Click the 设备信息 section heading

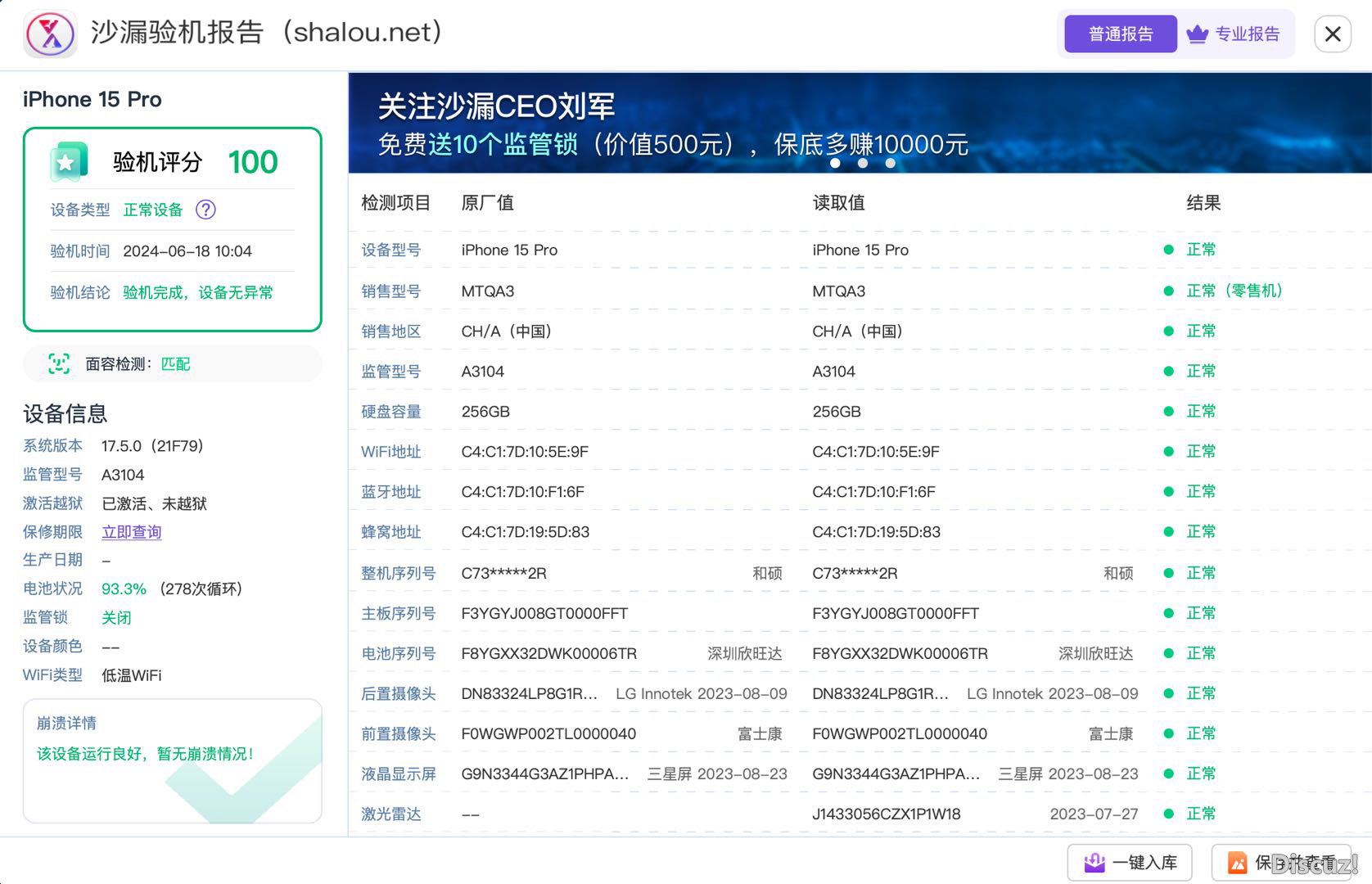pos(65,414)
